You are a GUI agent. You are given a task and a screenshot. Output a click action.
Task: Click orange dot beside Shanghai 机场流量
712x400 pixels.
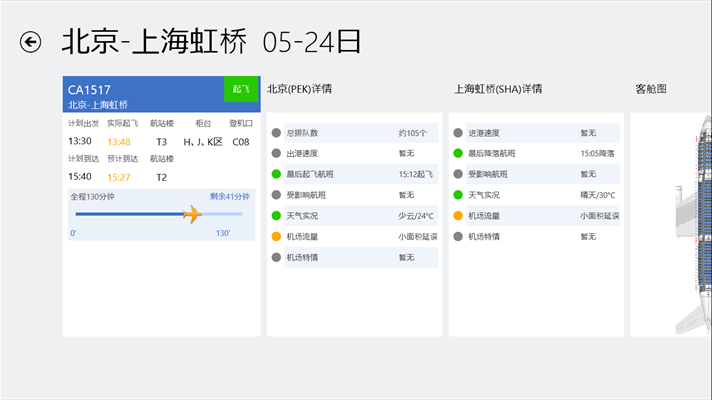pos(458,215)
